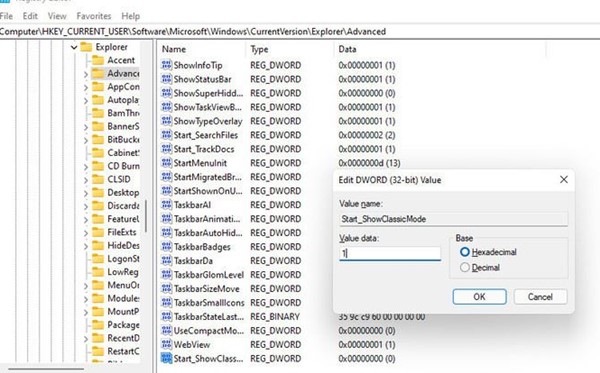
Task: Click the tree pane horizontal scrollbar thumb
Action: pos(46,369)
